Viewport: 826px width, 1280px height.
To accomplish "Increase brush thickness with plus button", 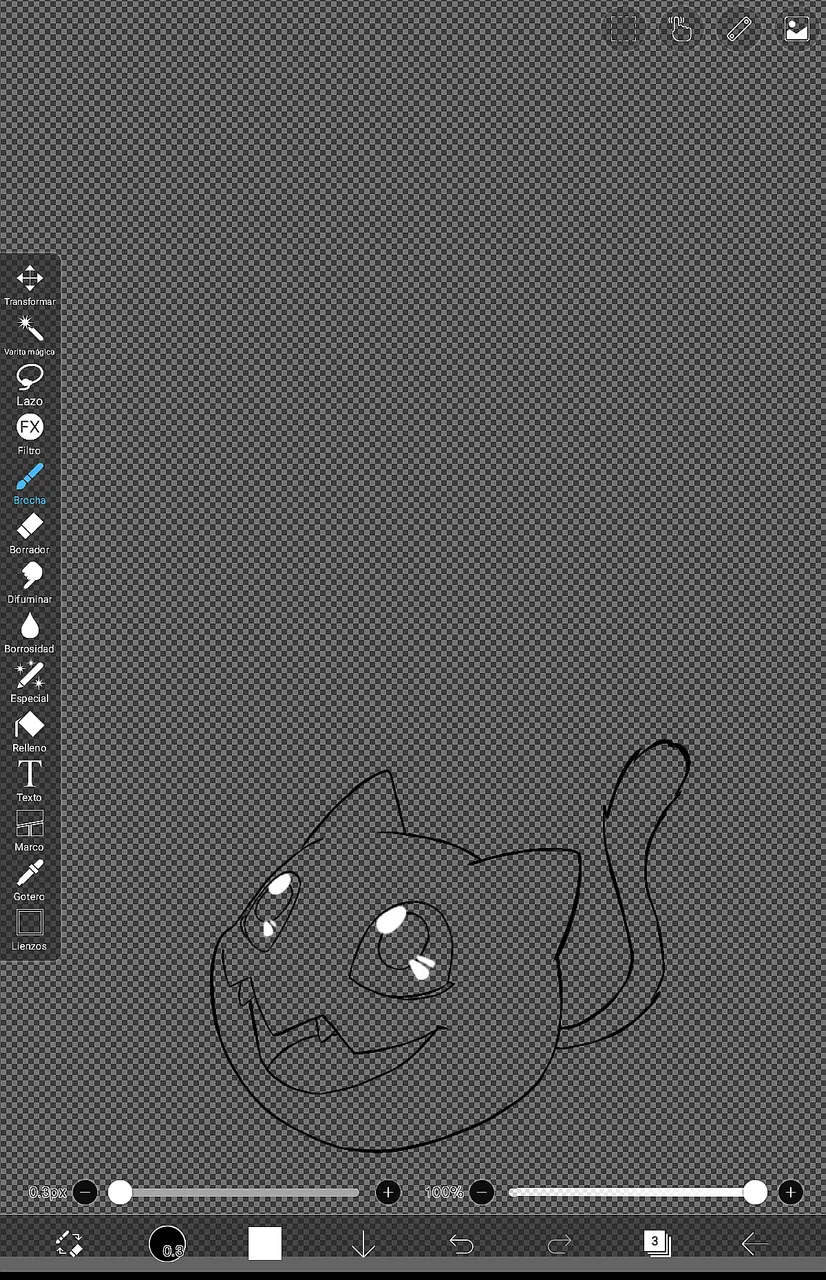I will pyautogui.click(x=388, y=1192).
